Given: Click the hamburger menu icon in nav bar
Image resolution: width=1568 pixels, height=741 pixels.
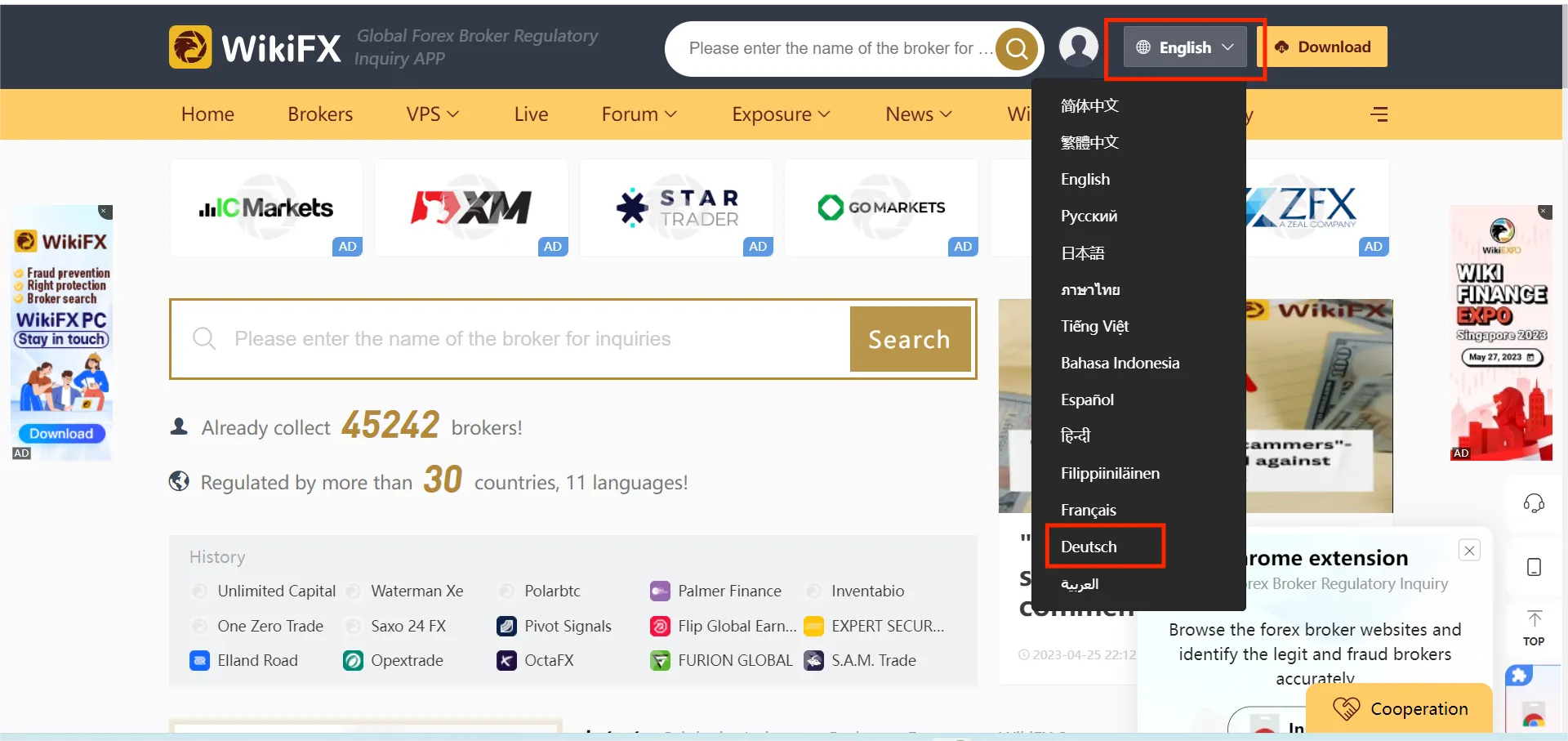Looking at the screenshot, I should [1379, 114].
